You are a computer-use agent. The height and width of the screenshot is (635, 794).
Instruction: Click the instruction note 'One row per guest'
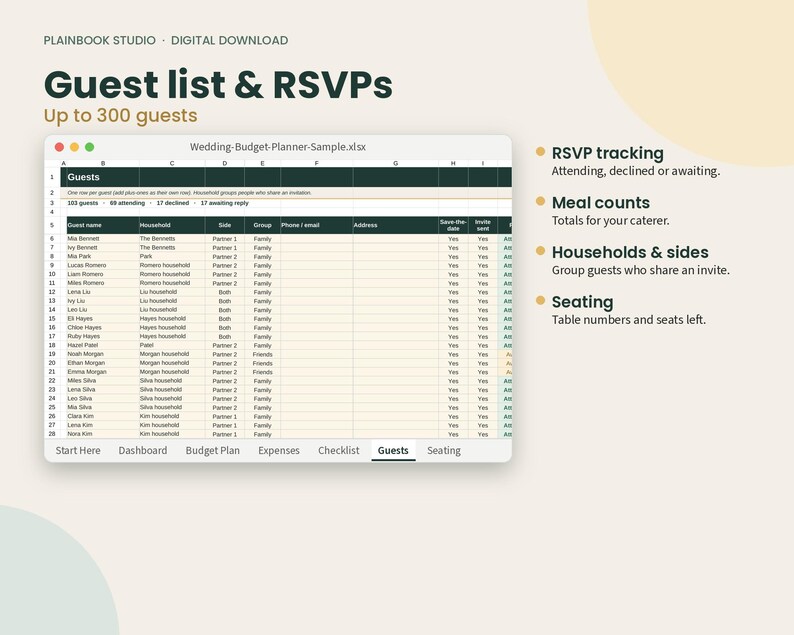[x=189, y=193]
